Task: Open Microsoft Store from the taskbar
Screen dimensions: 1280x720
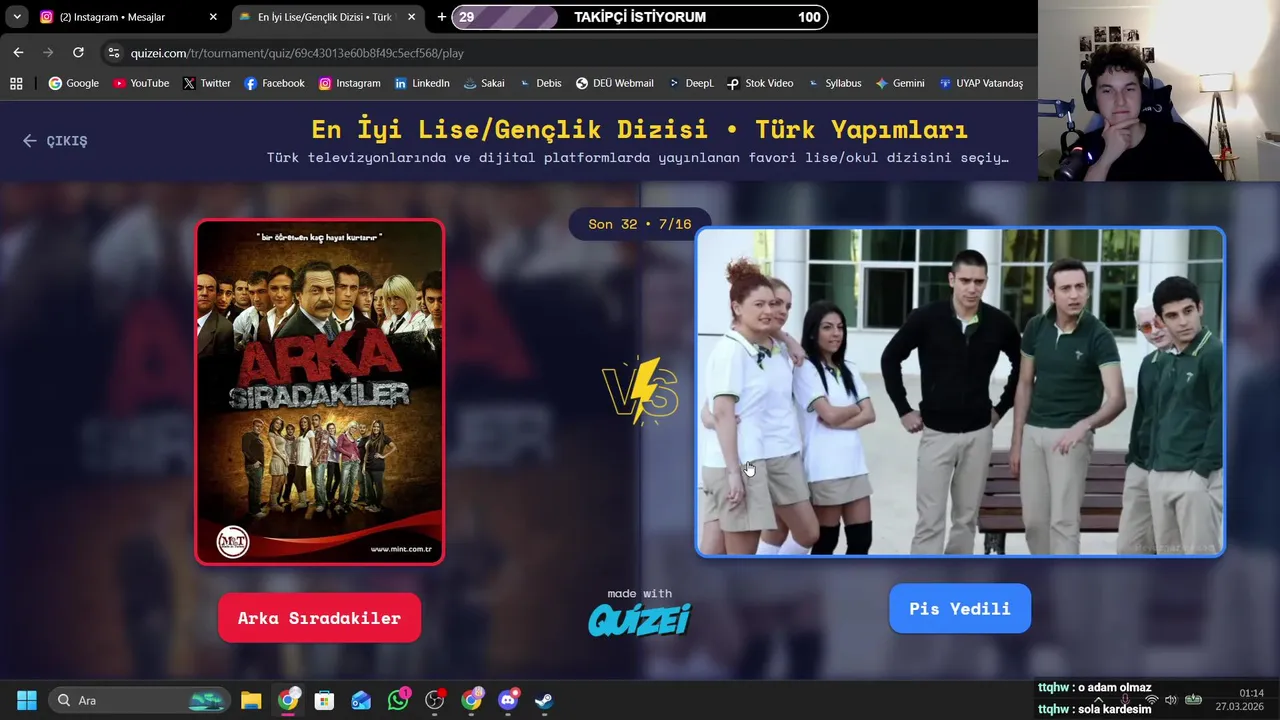Action: [324, 700]
